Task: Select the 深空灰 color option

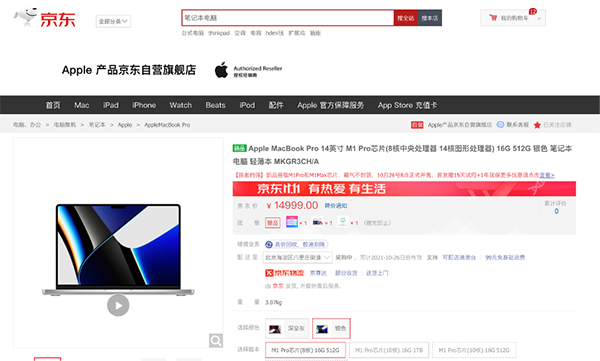Action: pos(287,328)
